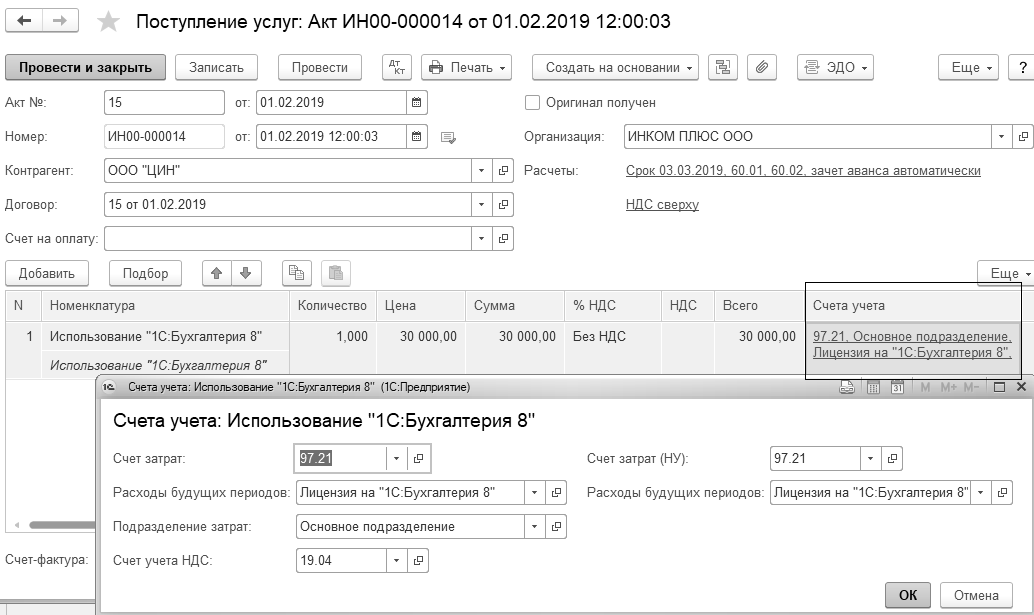Viewport: 1034px width, 615px height.
Task: Open calendar icon in dialog title bar
Action: [897, 388]
